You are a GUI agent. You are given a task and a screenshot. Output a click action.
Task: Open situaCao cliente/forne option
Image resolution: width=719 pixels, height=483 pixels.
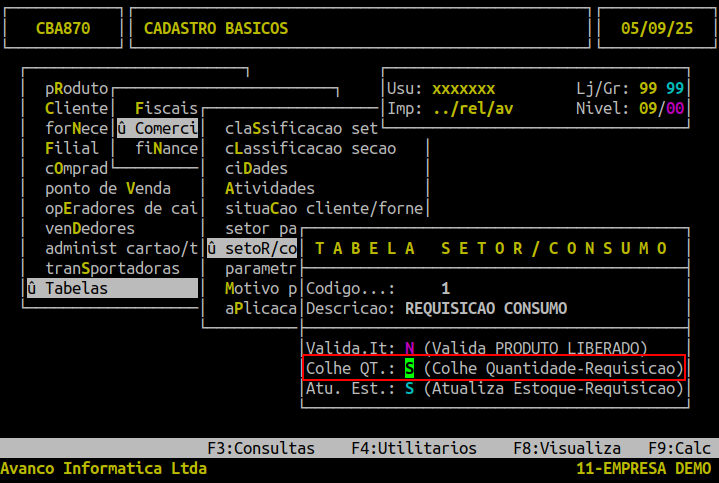[324, 209]
